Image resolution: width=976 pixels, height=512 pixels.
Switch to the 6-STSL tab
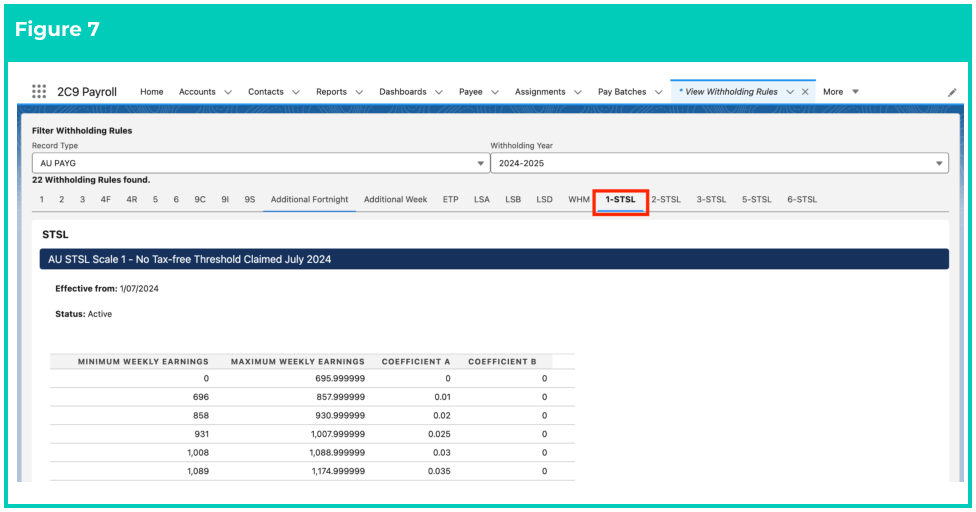pyautogui.click(x=802, y=200)
